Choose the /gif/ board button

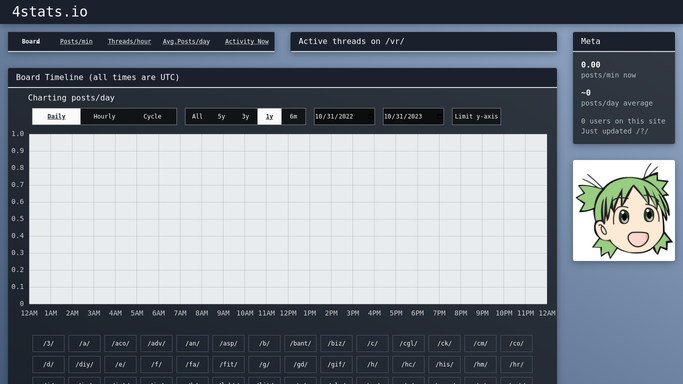coord(336,364)
